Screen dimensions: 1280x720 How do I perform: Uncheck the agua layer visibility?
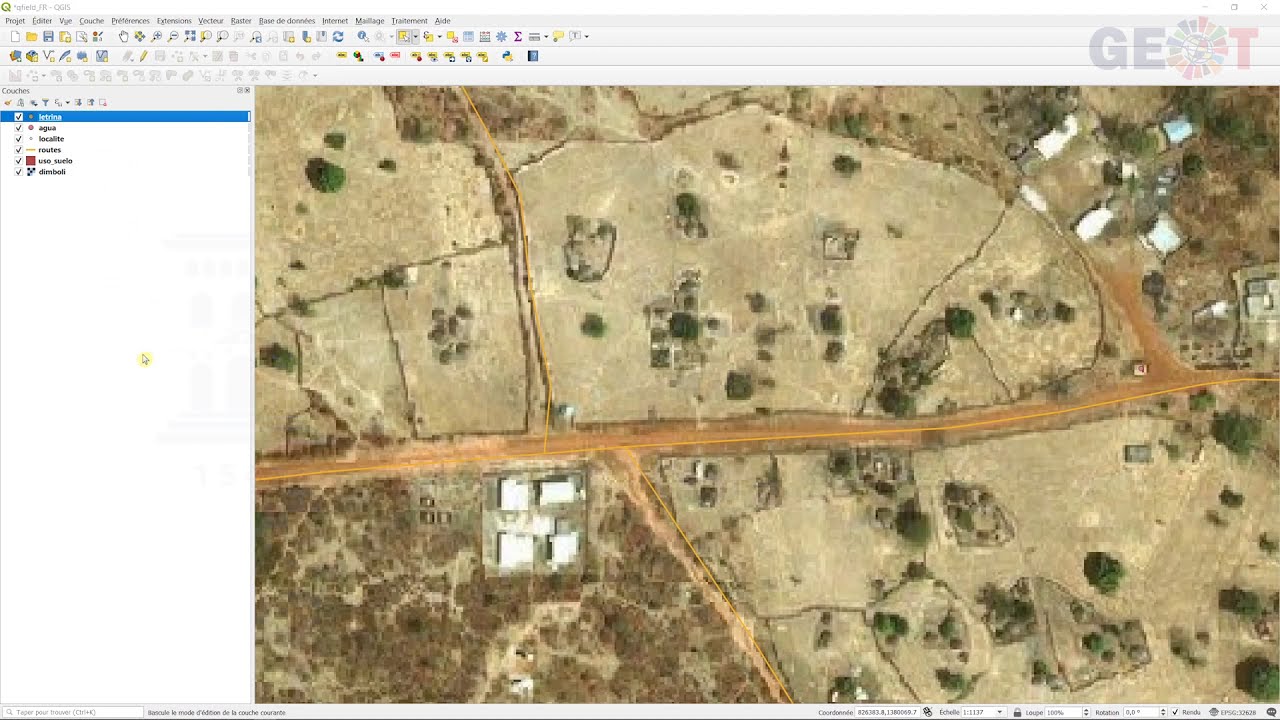coord(19,128)
